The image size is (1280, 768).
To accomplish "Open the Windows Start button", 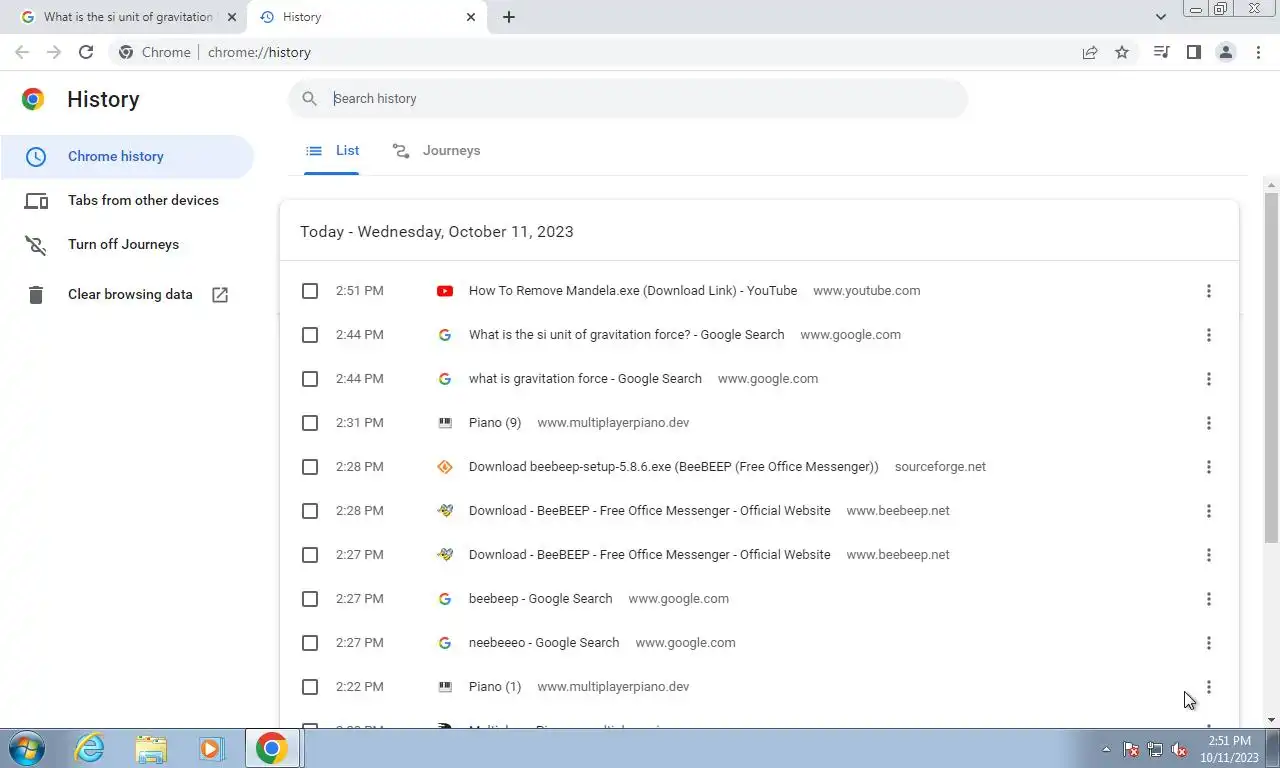I will click(26, 748).
